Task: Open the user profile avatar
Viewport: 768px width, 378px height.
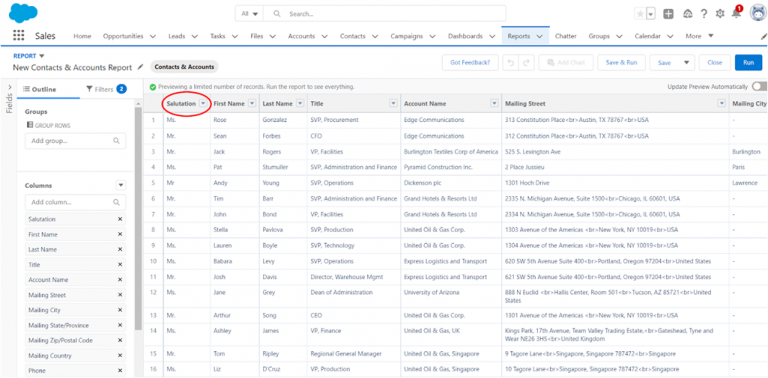Action: click(758, 13)
